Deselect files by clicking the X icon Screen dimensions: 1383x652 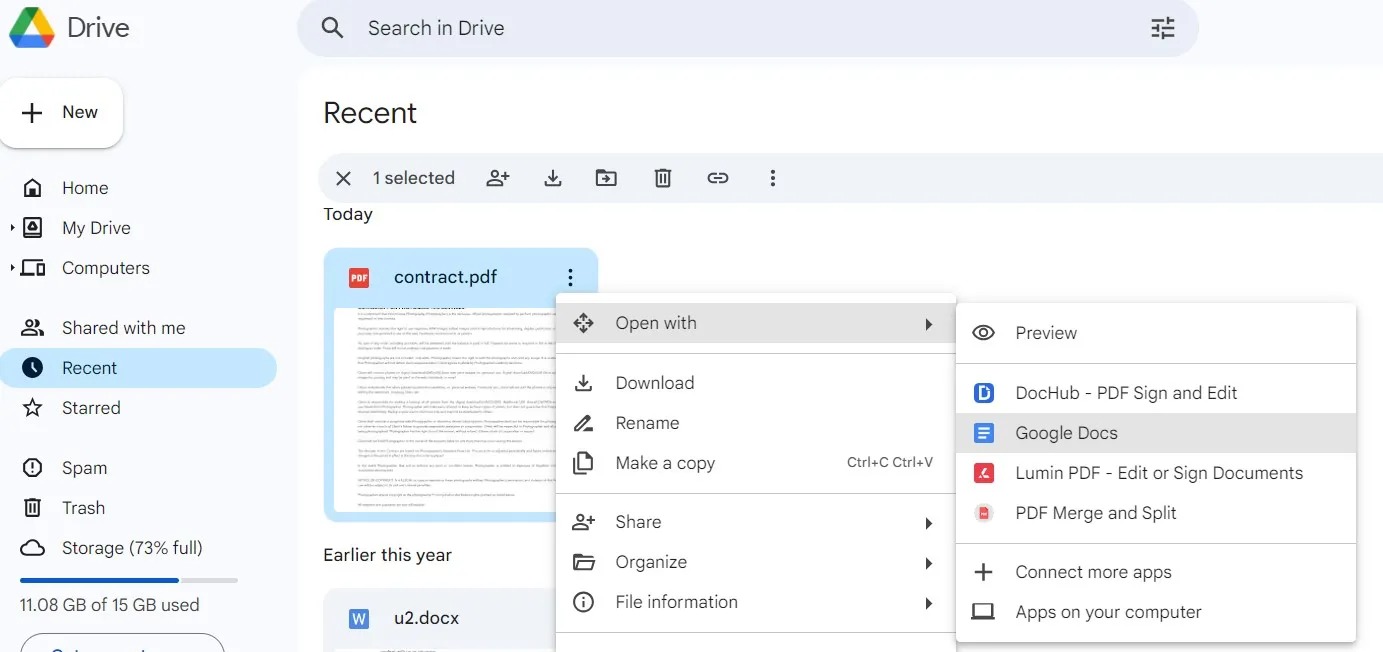[343, 177]
